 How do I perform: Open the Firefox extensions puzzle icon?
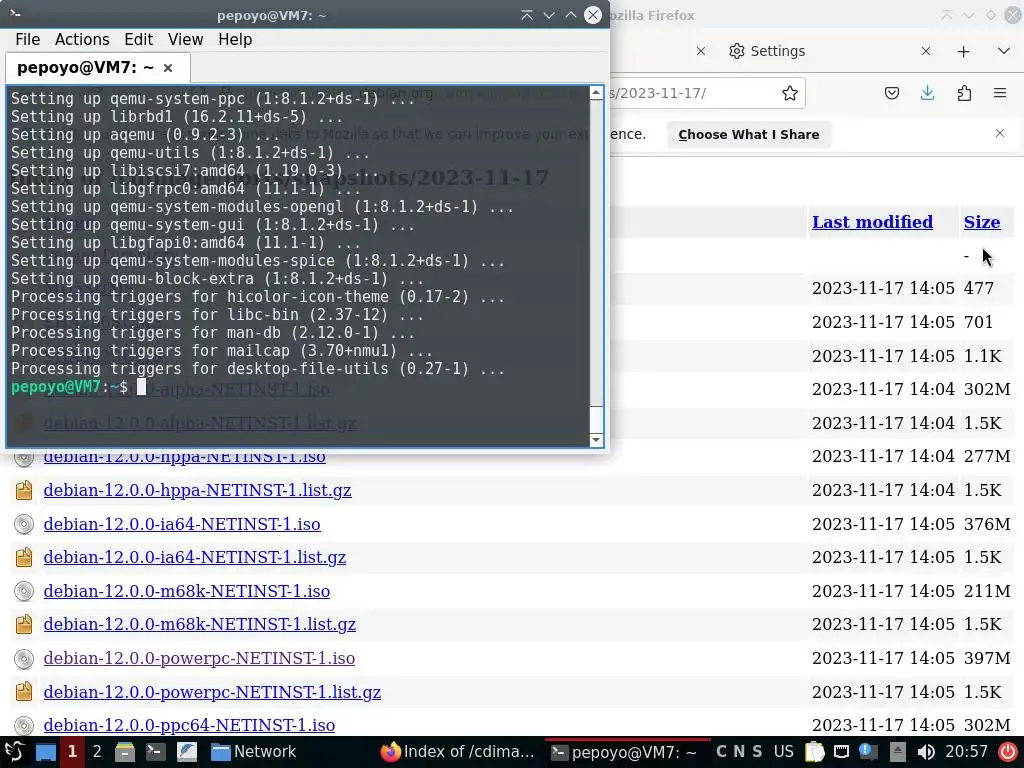point(964,93)
